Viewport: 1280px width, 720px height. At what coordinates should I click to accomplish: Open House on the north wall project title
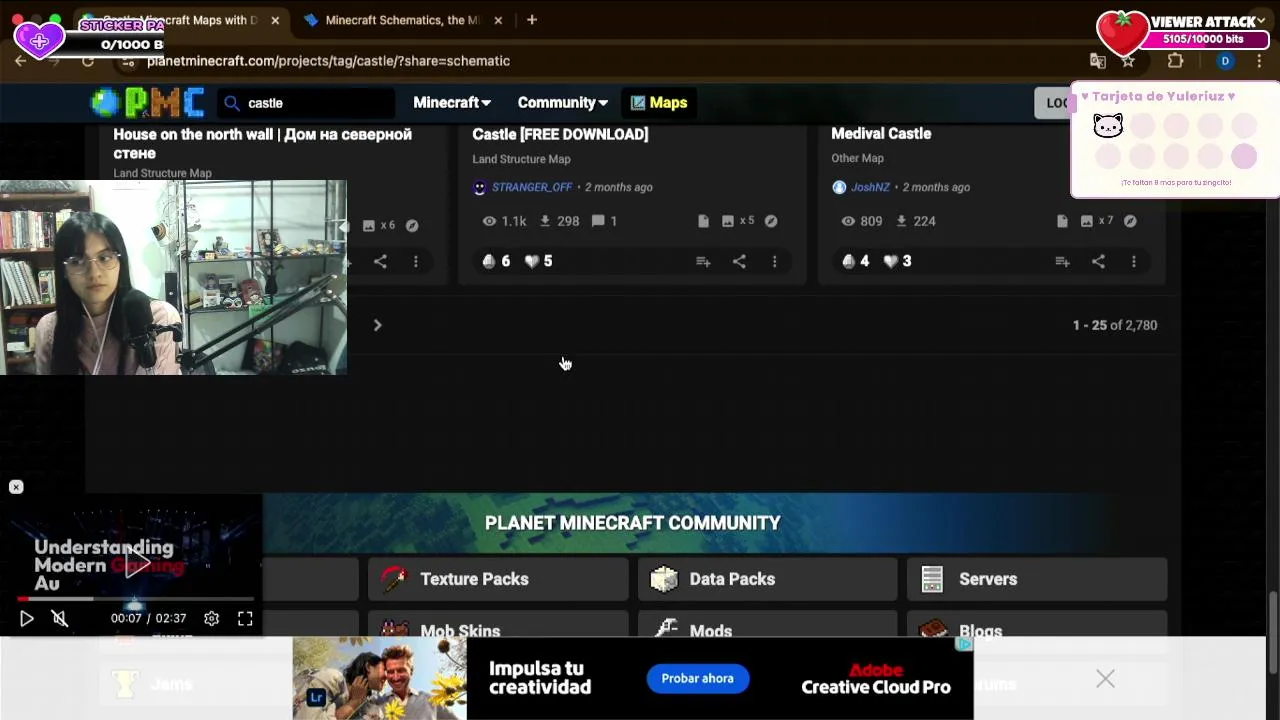tap(263, 143)
